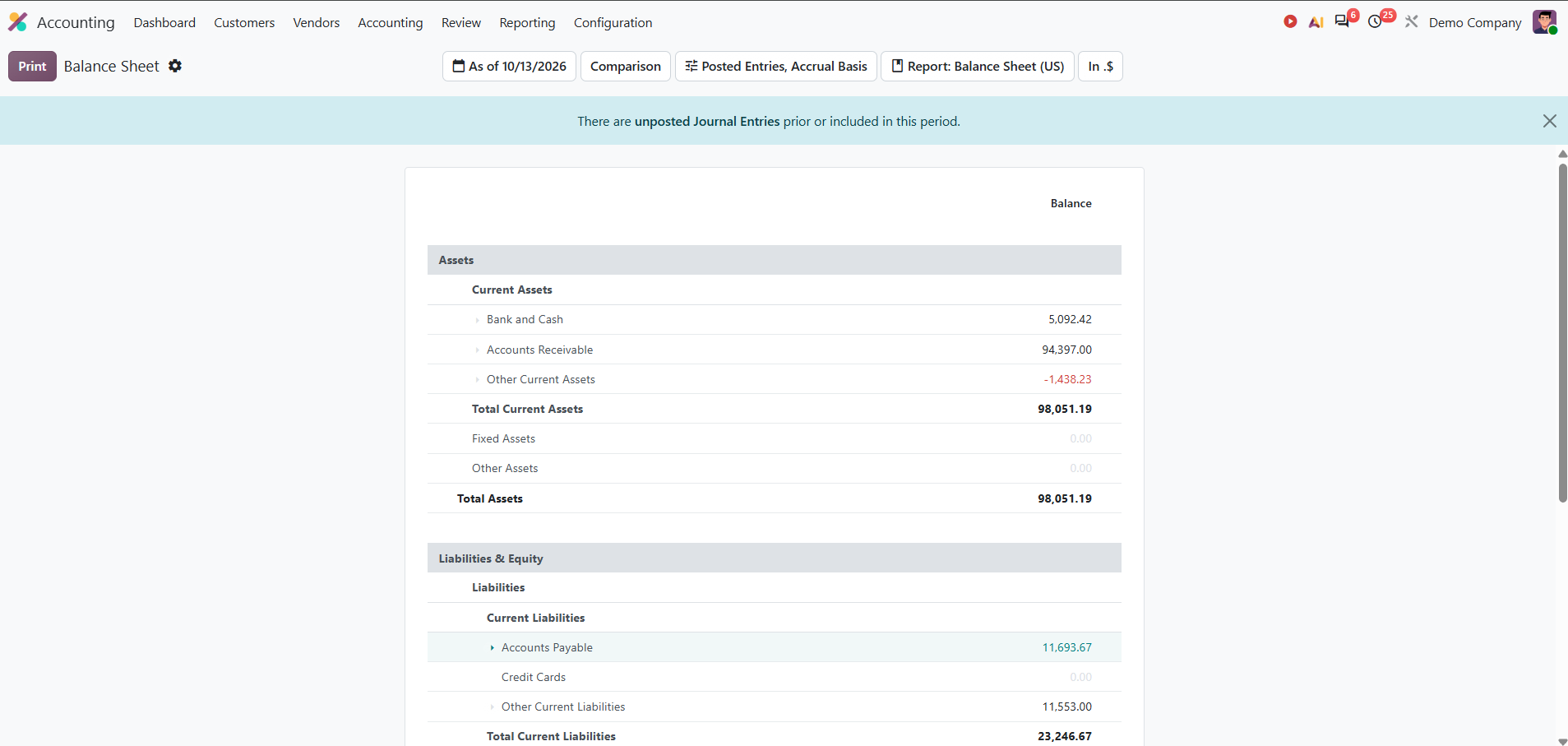1568x746 pixels.
Task: Open the conversations messages icon
Action: click(1343, 22)
